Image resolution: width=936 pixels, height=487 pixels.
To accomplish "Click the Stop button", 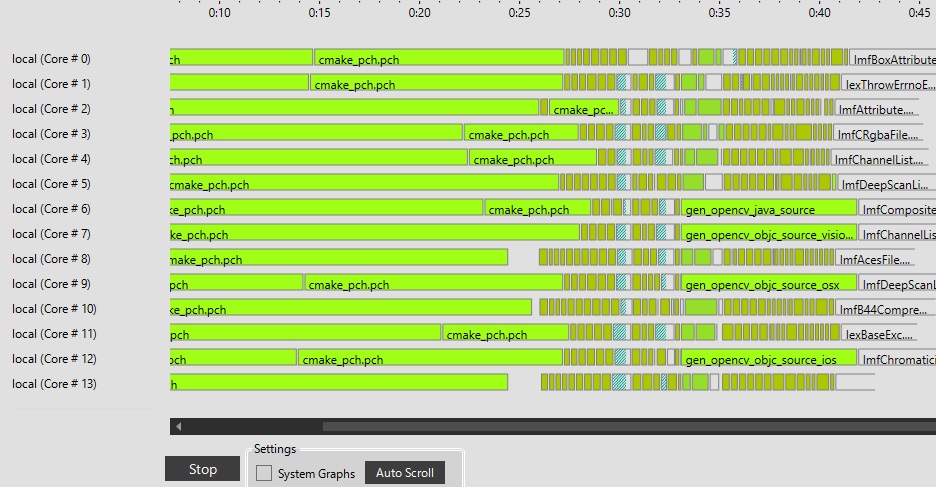I will click(x=203, y=469).
